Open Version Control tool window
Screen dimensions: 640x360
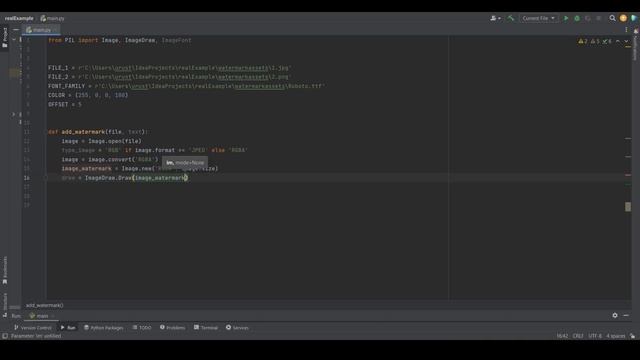click(x=33, y=327)
